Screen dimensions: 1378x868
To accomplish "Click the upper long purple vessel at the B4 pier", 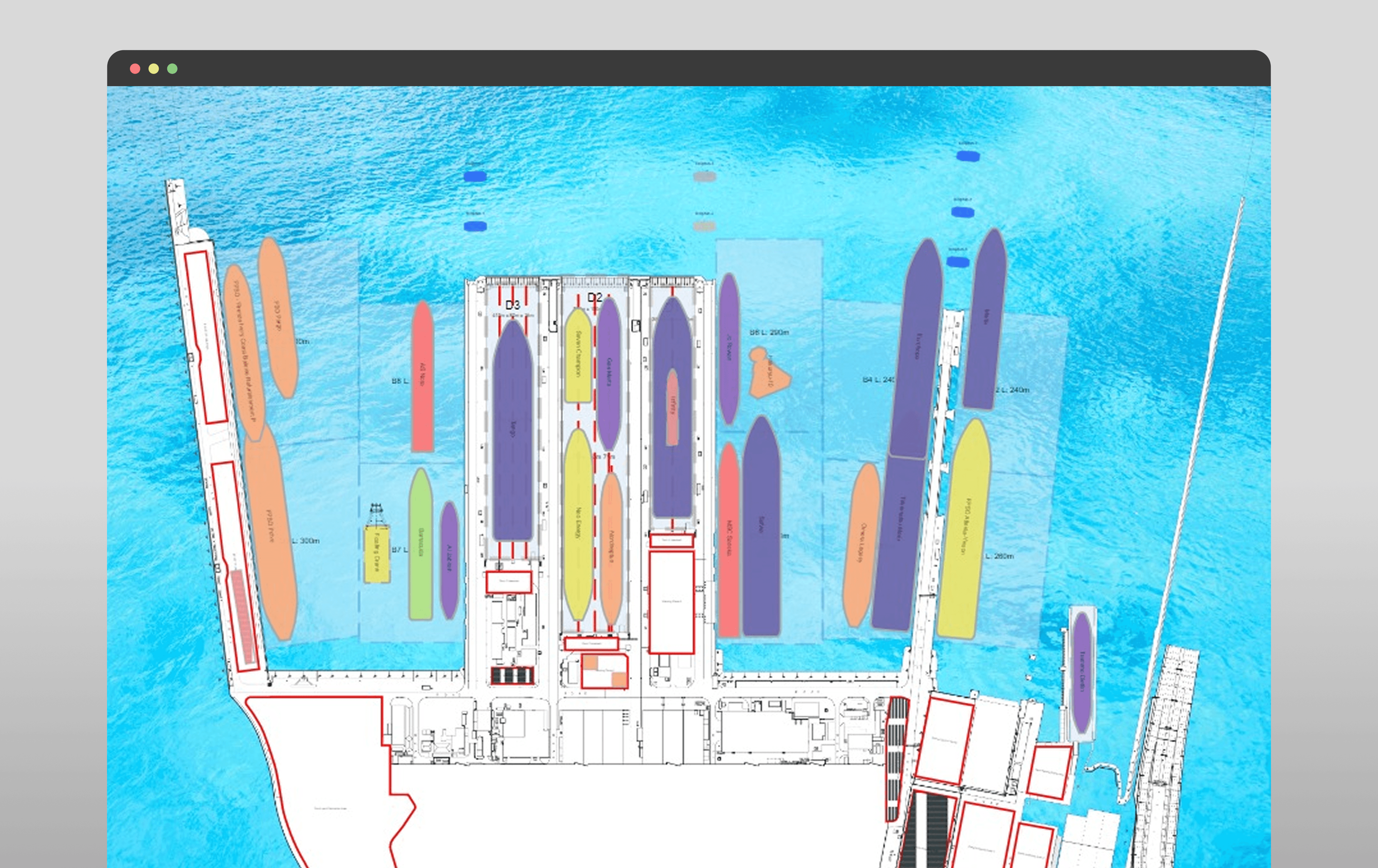I will [917, 348].
